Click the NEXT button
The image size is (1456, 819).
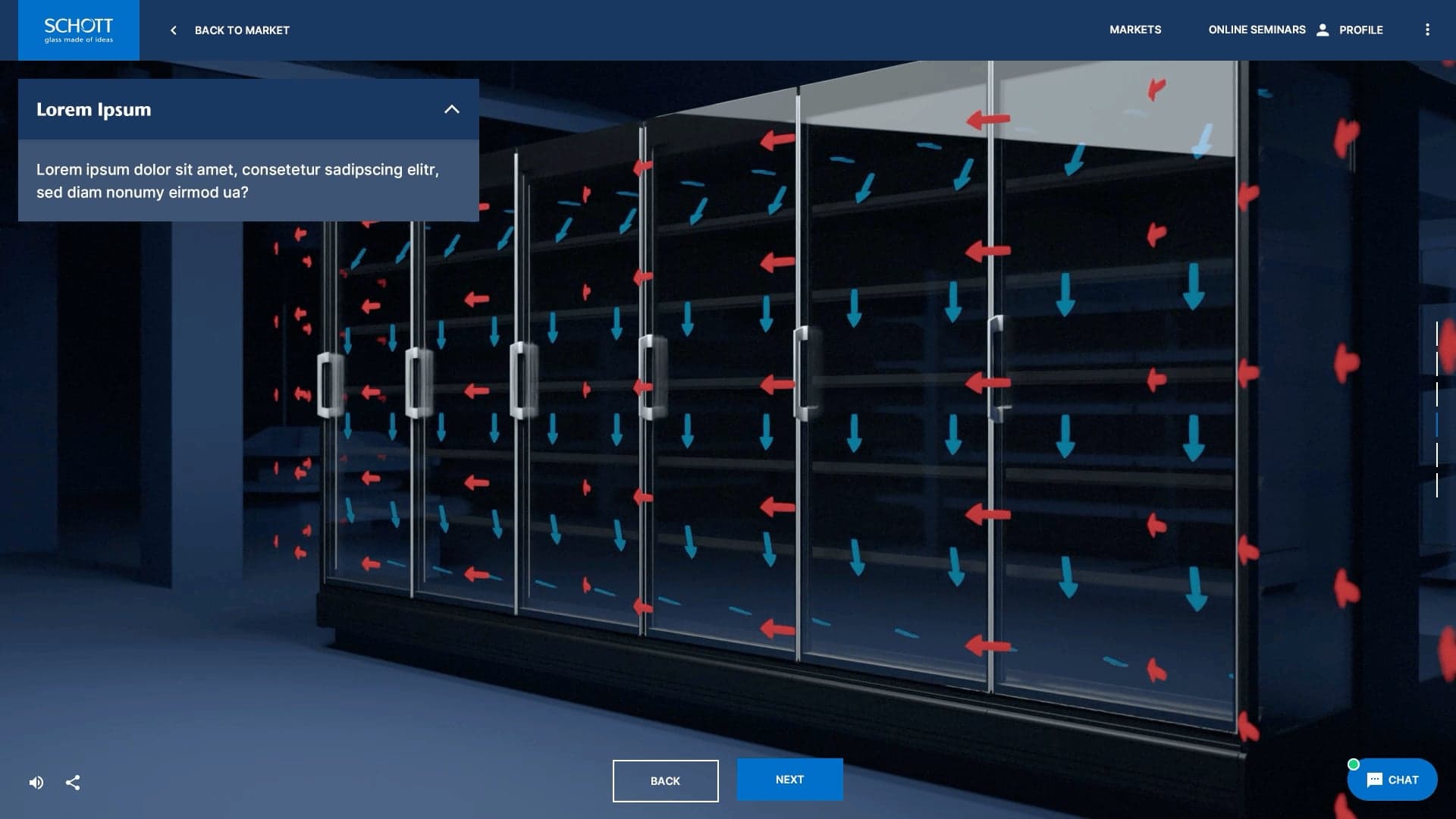pyautogui.click(x=789, y=780)
